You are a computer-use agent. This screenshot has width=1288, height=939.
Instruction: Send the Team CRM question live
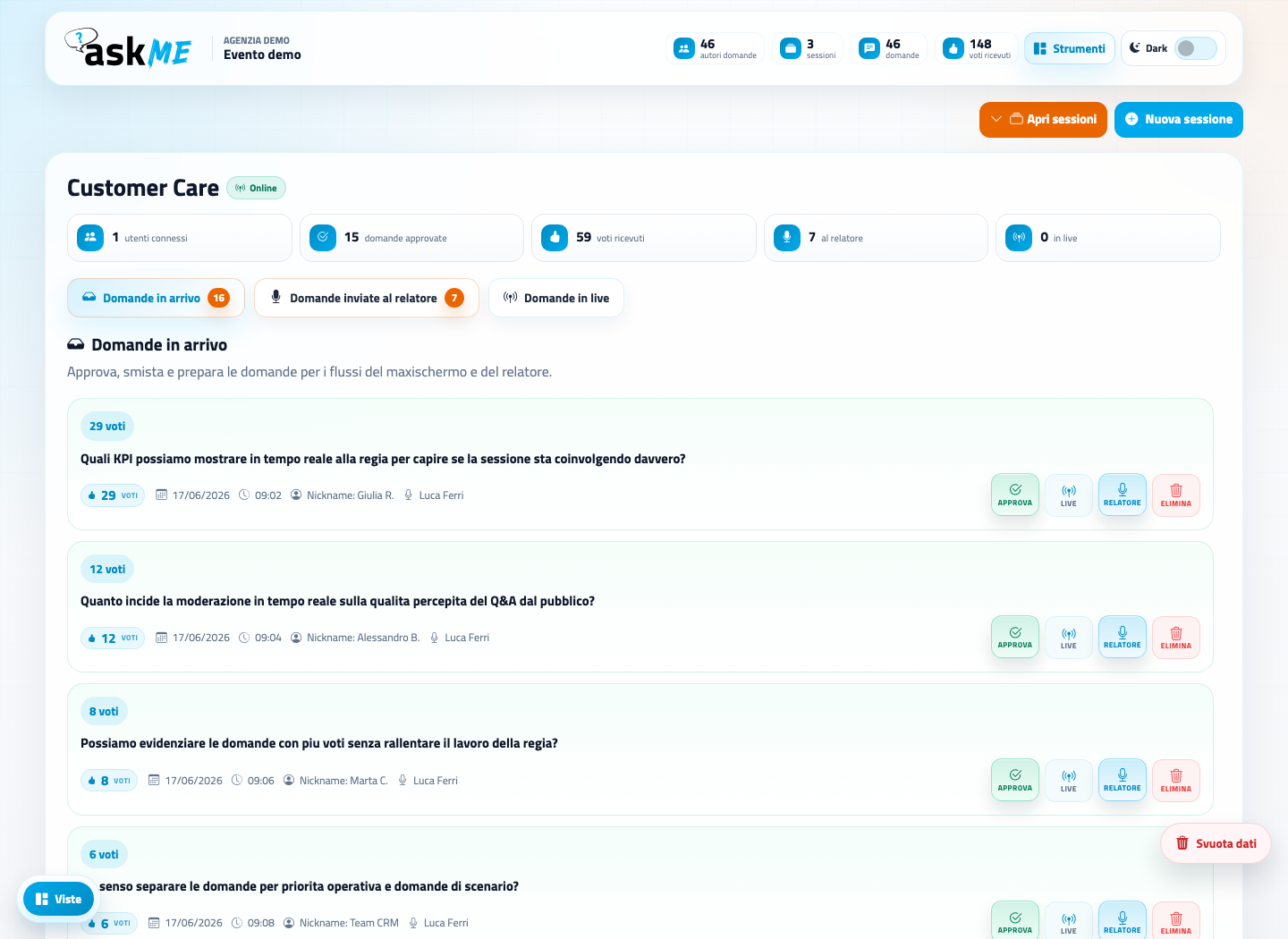point(1069,921)
